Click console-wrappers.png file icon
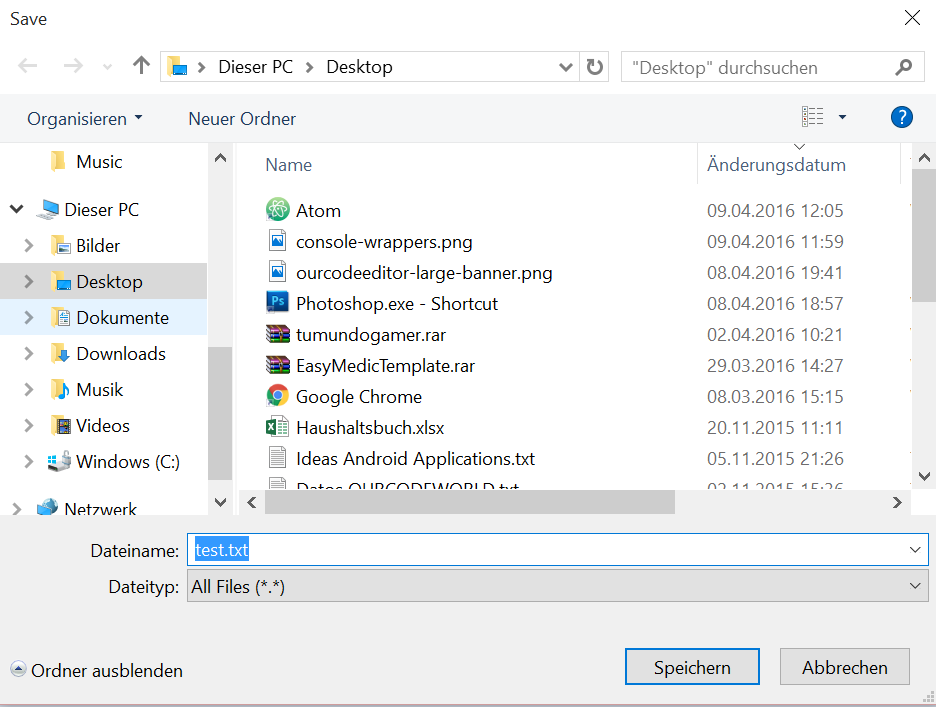This screenshot has height=707, width=936. pyautogui.click(x=277, y=241)
